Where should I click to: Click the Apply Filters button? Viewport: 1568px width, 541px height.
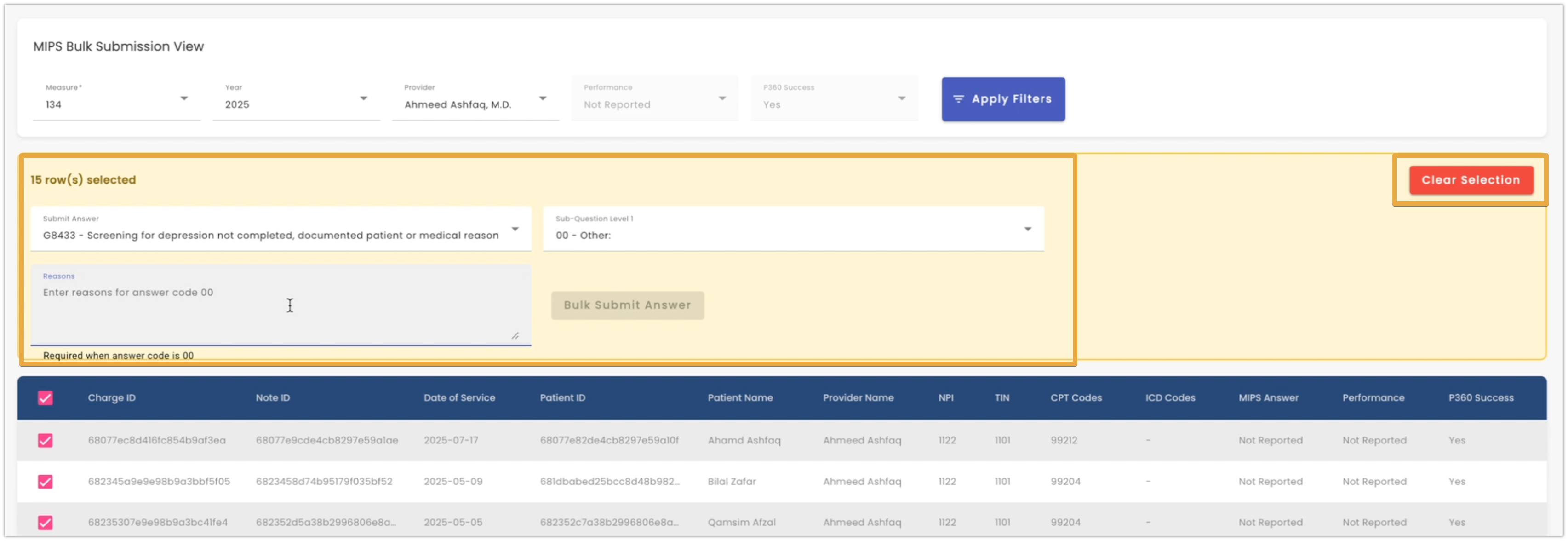click(1003, 99)
